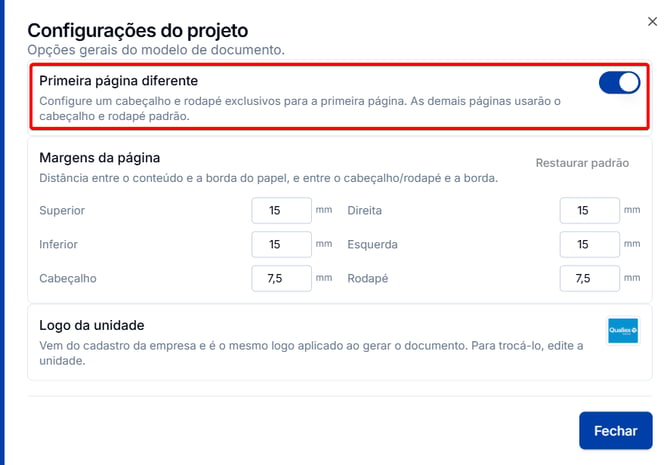Focus the Inferior margin value field

(x=282, y=244)
